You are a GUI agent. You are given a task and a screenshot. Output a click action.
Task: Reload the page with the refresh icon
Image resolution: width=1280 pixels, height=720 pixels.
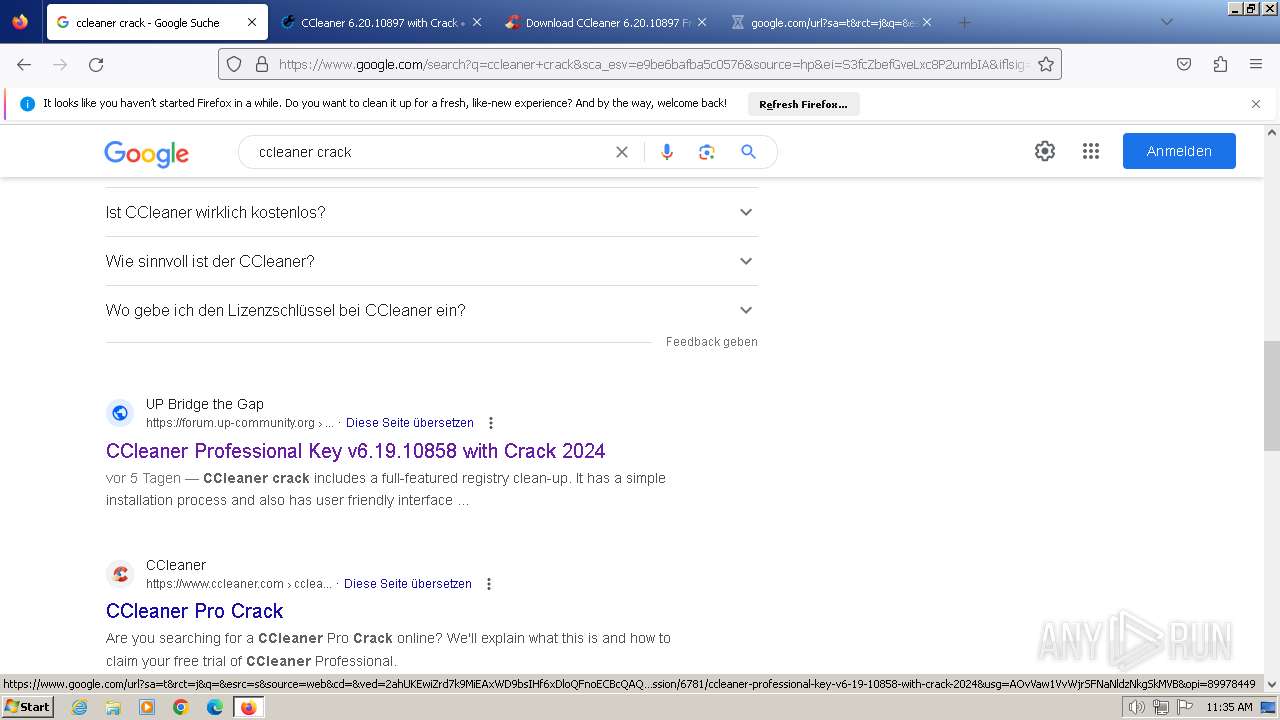pos(96,64)
